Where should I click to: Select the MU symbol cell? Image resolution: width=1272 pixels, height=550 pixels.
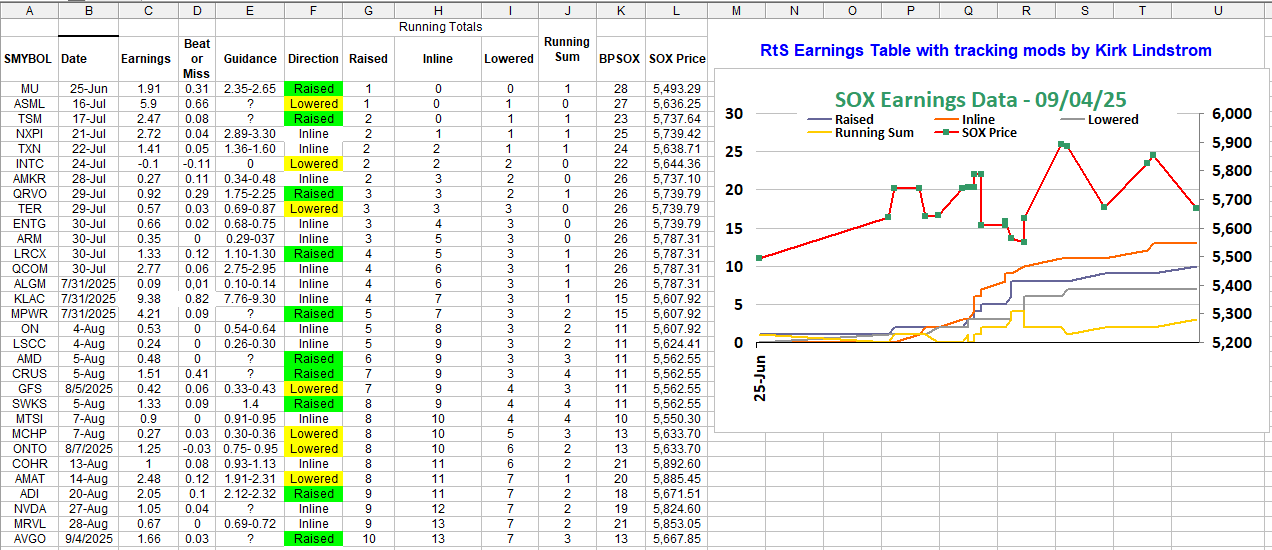[29, 89]
